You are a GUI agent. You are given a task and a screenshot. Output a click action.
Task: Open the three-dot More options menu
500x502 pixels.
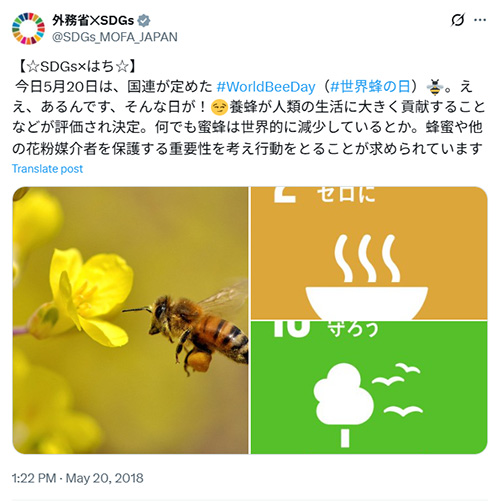click(480, 20)
